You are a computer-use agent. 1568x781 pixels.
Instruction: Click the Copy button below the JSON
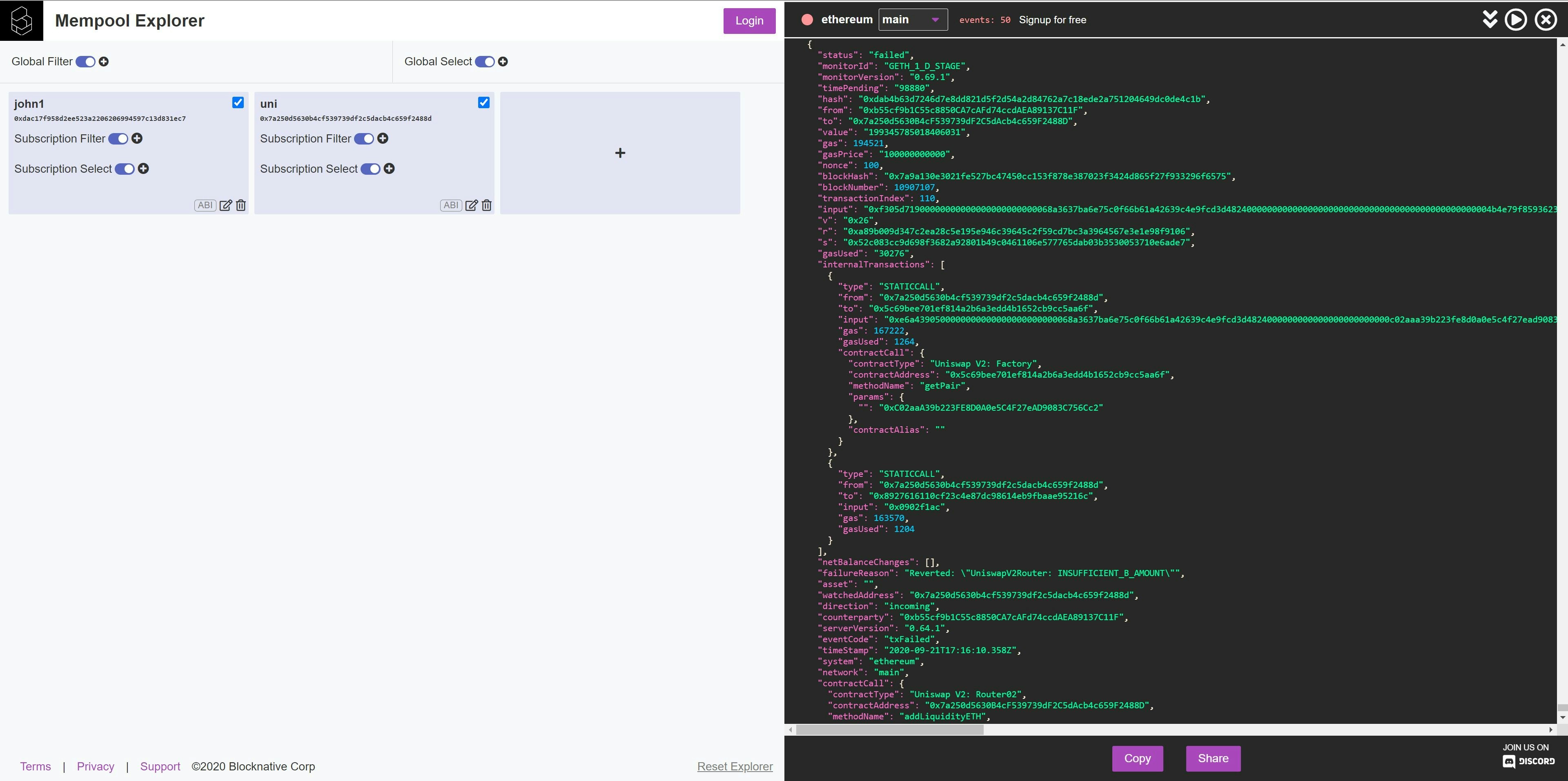click(1137, 759)
